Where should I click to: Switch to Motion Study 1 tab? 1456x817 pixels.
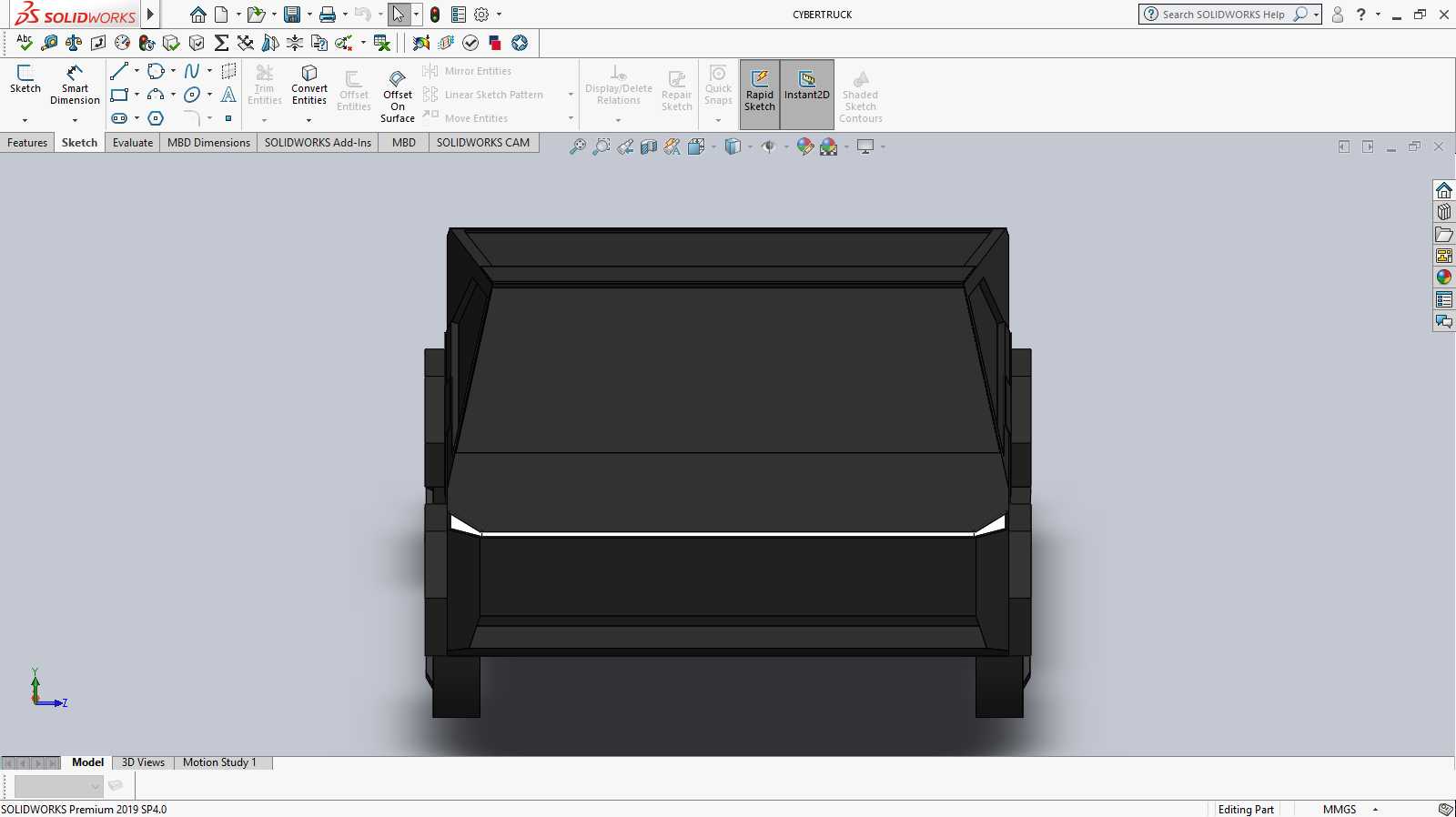tap(219, 762)
